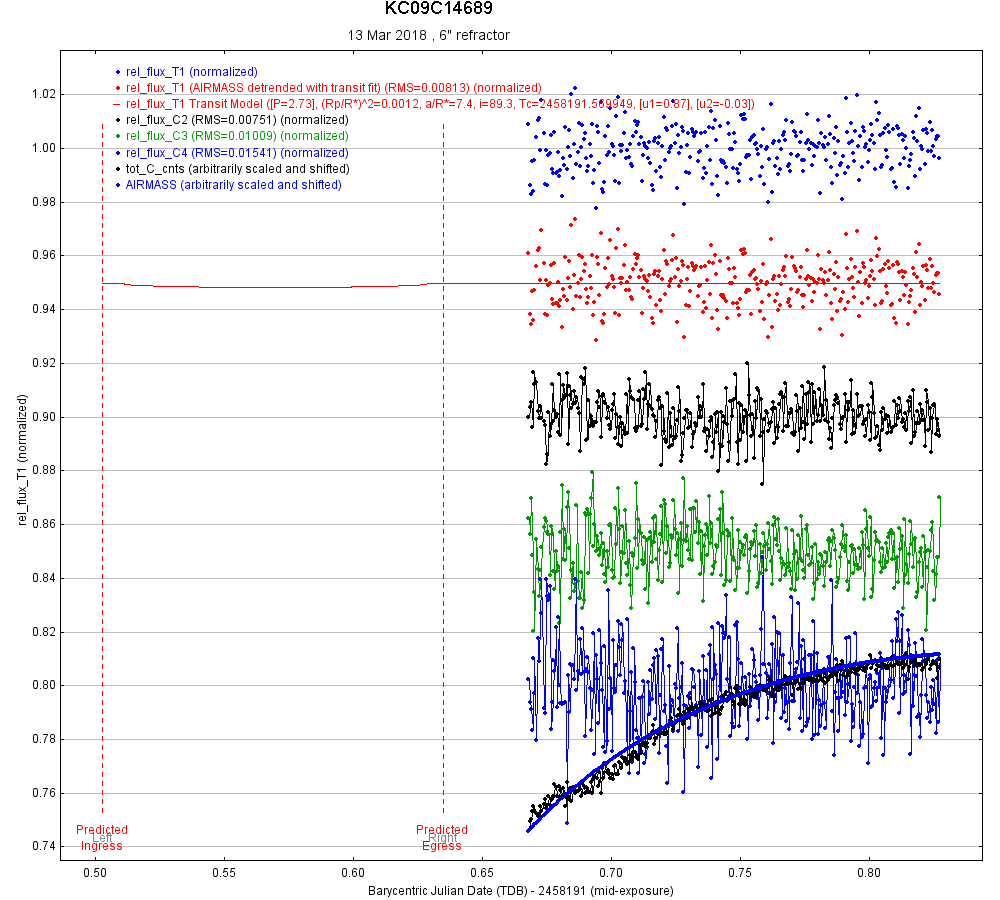
Task: Click the red dot beside AIRMASS detrended legend entry
Action: tap(118, 88)
